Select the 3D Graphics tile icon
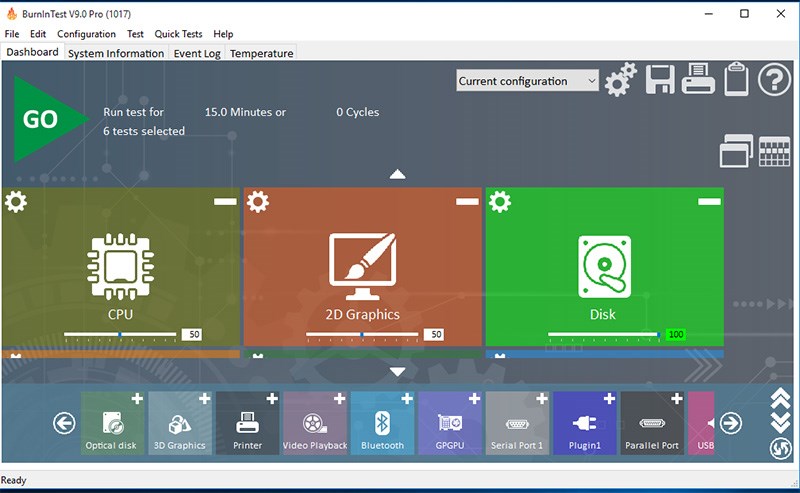800x493 pixels. click(180, 423)
